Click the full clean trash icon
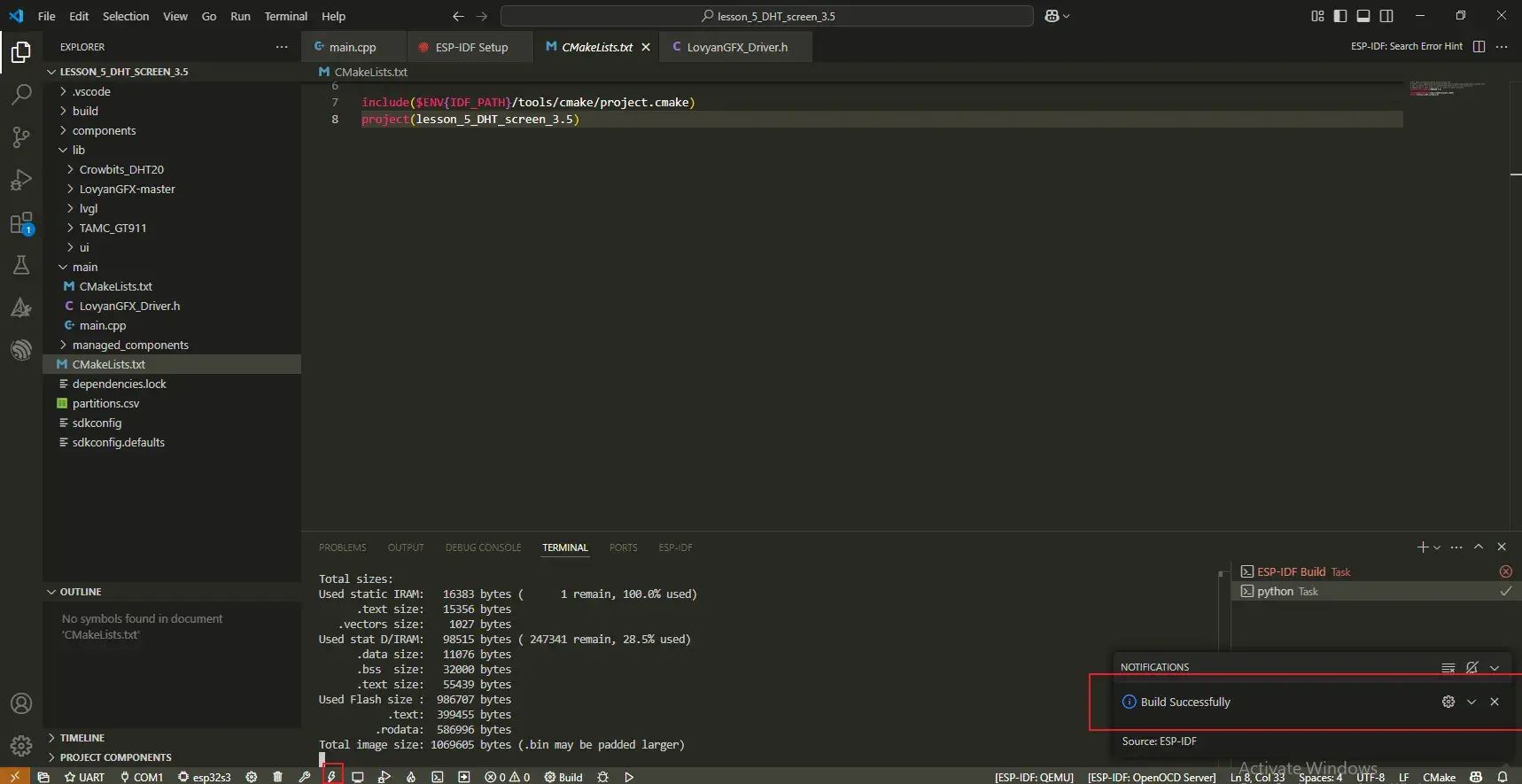The width and height of the screenshot is (1522, 784). click(x=278, y=777)
